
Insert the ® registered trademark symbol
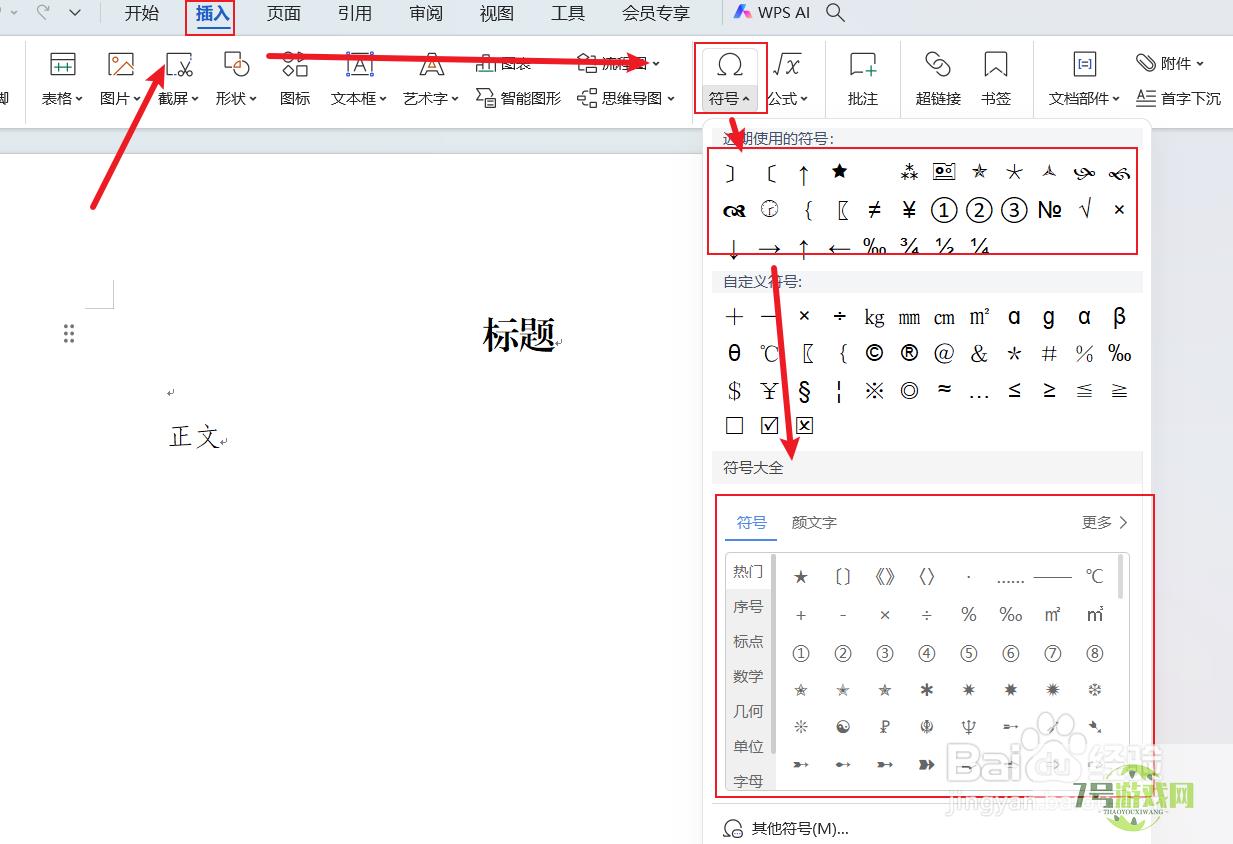tap(909, 353)
